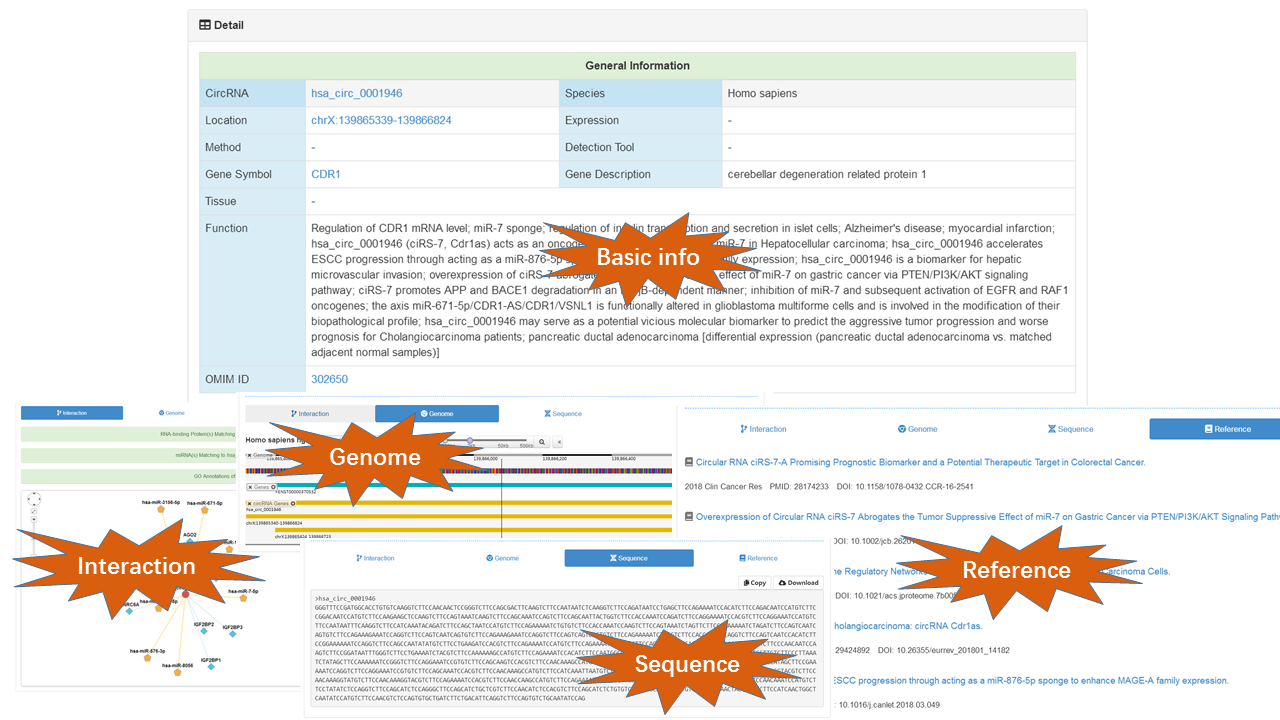Click the collapse arrow beside genome search

click(558, 441)
